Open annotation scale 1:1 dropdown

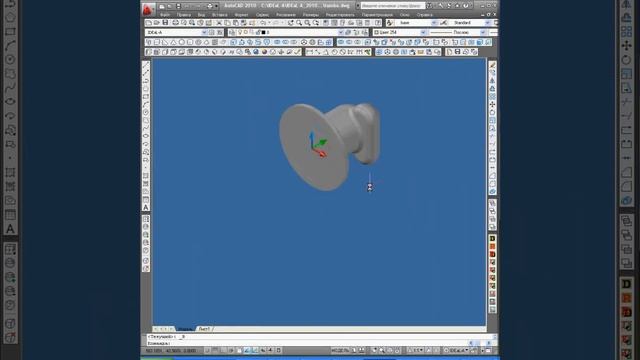[417, 351]
